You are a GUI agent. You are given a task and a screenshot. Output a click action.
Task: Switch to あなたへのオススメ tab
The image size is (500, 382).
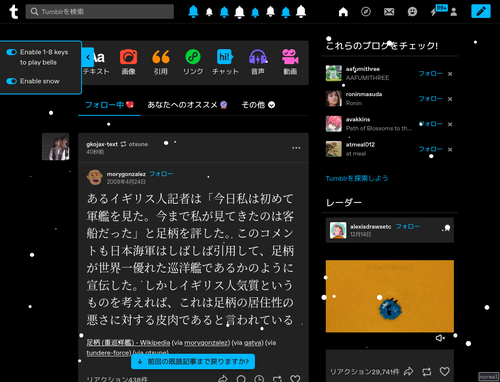point(187,105)
